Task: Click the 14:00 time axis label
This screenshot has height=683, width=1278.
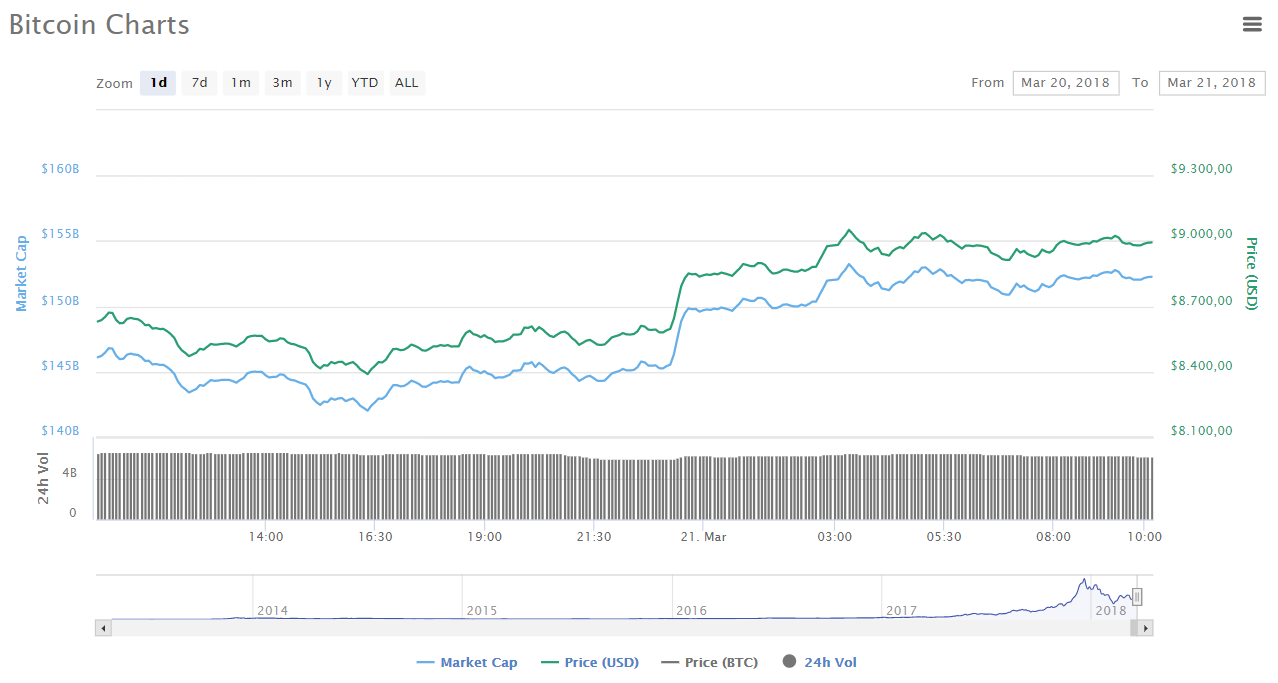Action: (266, 537)
